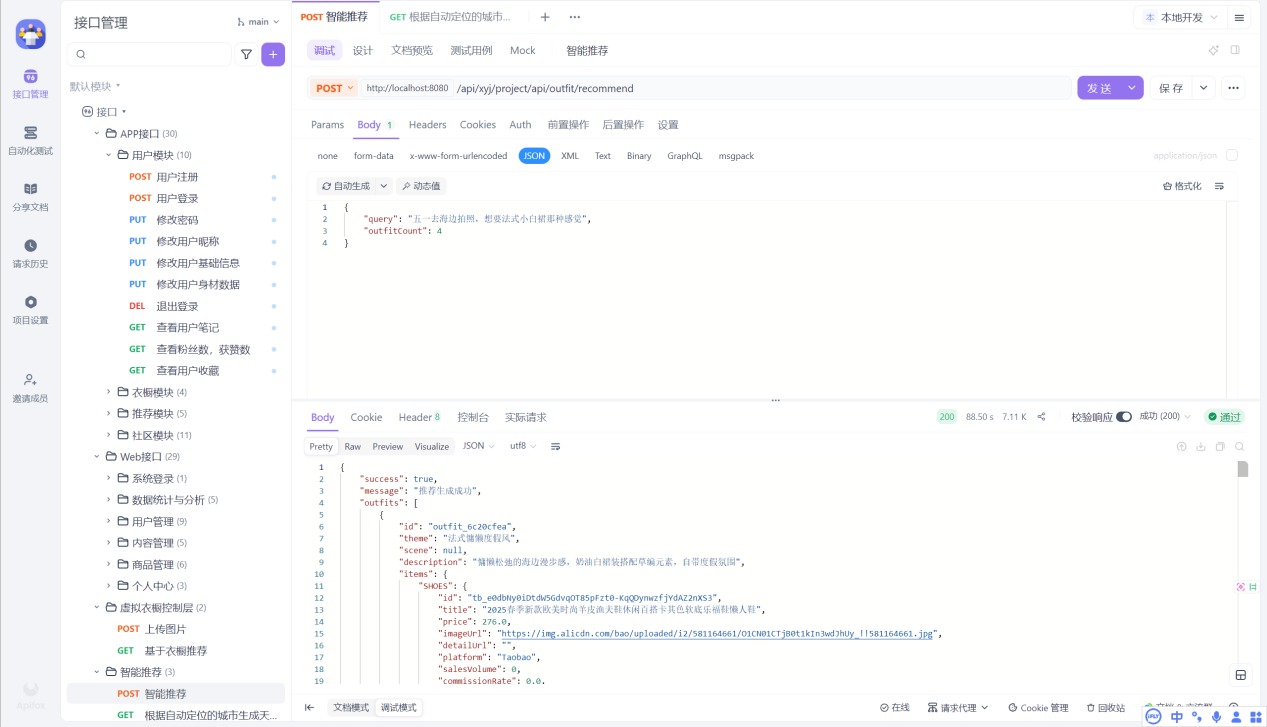Open 分享文档 in the left sidebar
This screenshot has width=1267, height=727.
coord(30,197)
